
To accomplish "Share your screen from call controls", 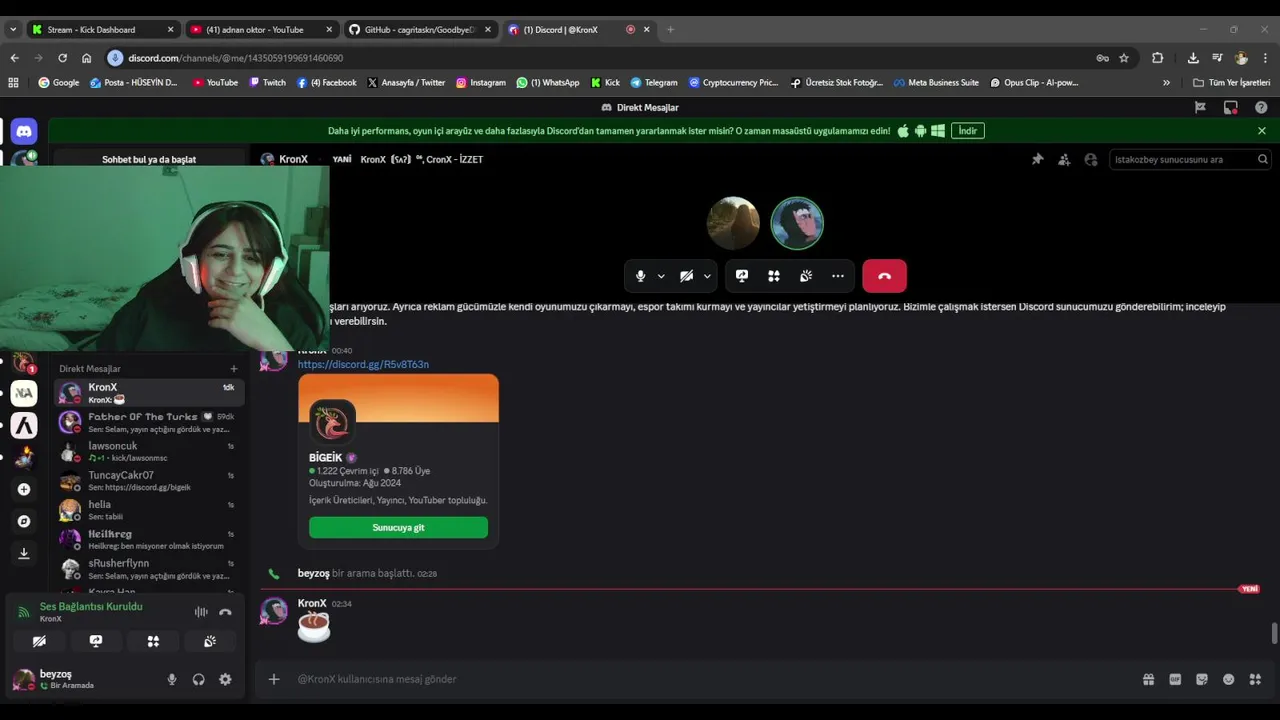I will [742, 276].
